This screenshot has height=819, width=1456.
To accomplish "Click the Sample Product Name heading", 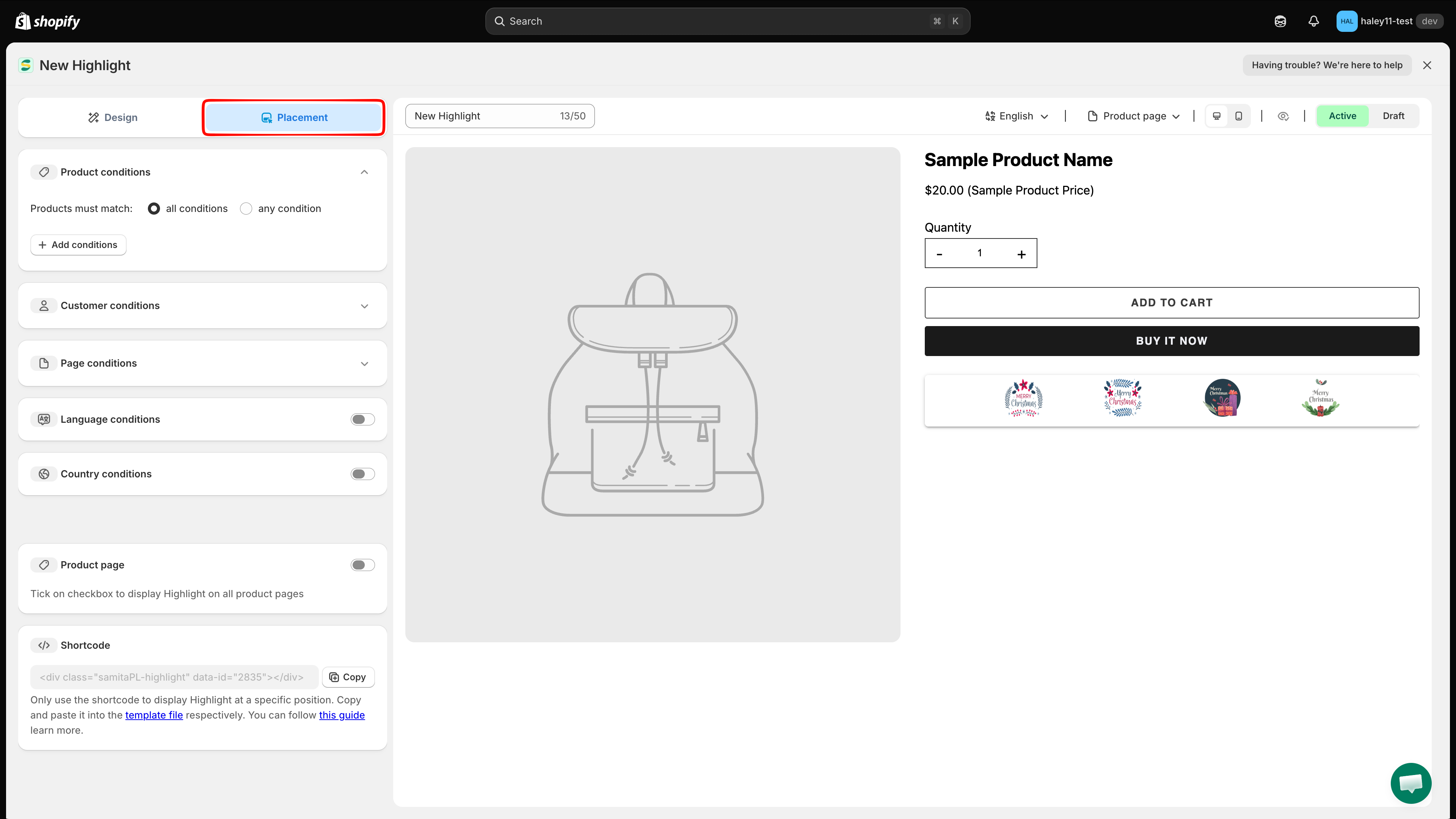I will tap(1018, 160).
